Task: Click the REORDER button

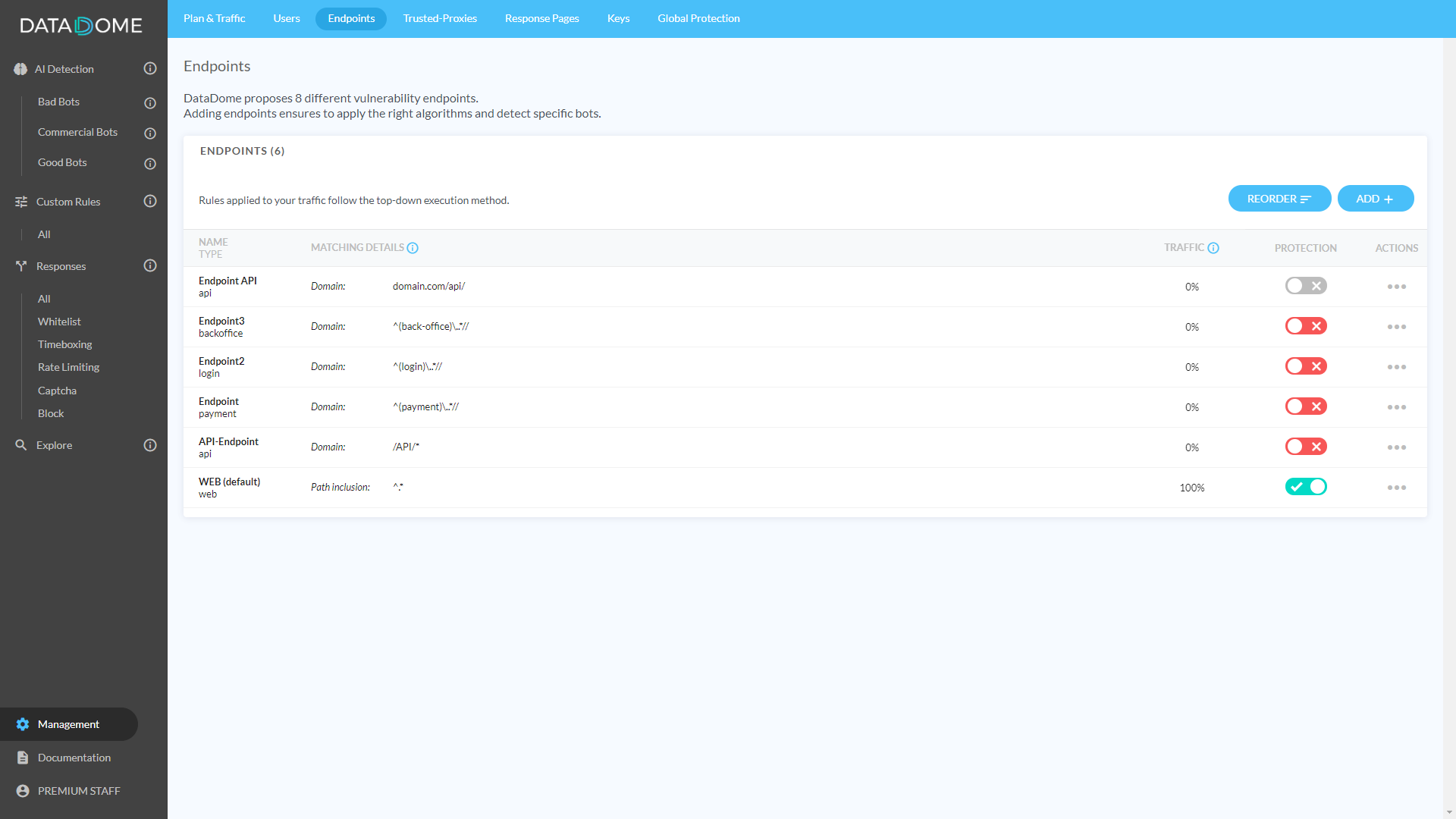Action: click(1279, 199)
